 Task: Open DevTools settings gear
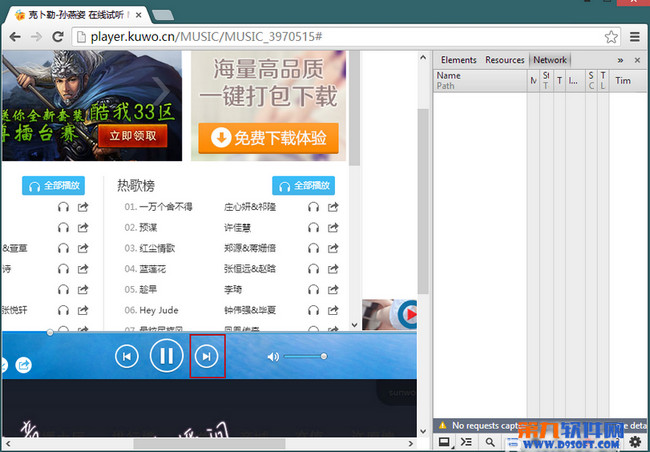635,442
